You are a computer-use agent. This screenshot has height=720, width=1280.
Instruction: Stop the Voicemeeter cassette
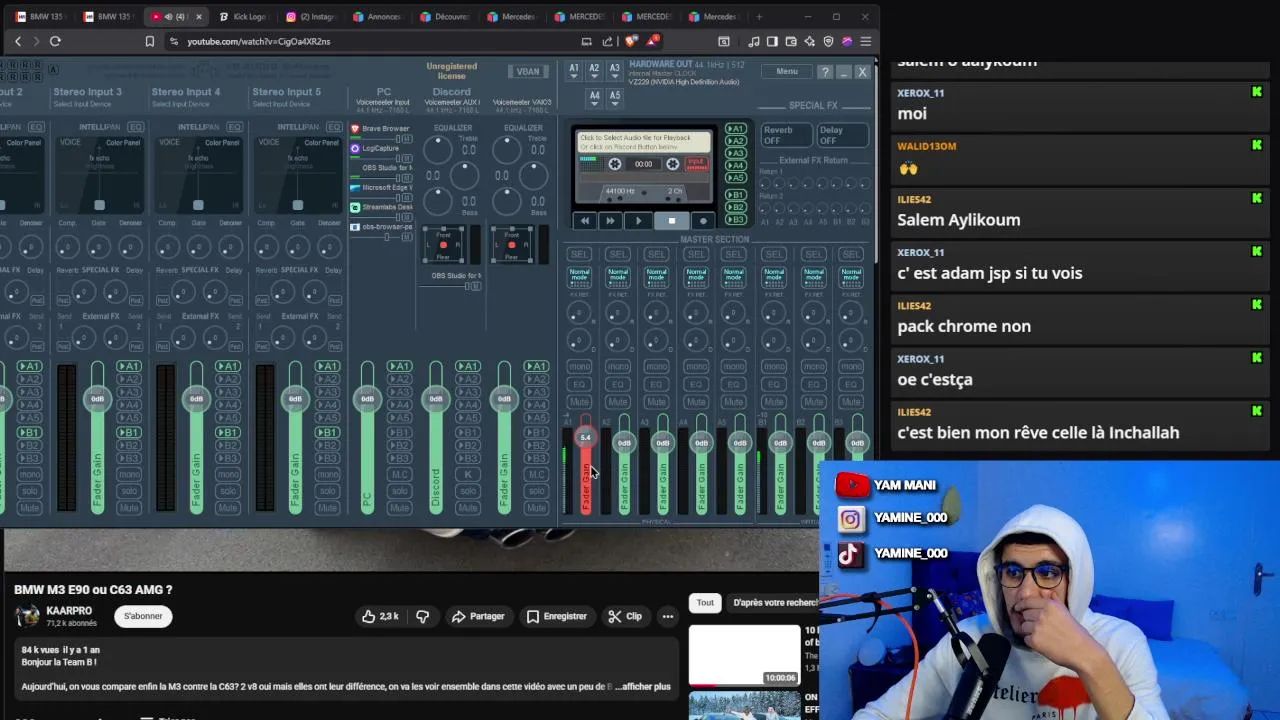pyautogui.click(x=671, y=221)
